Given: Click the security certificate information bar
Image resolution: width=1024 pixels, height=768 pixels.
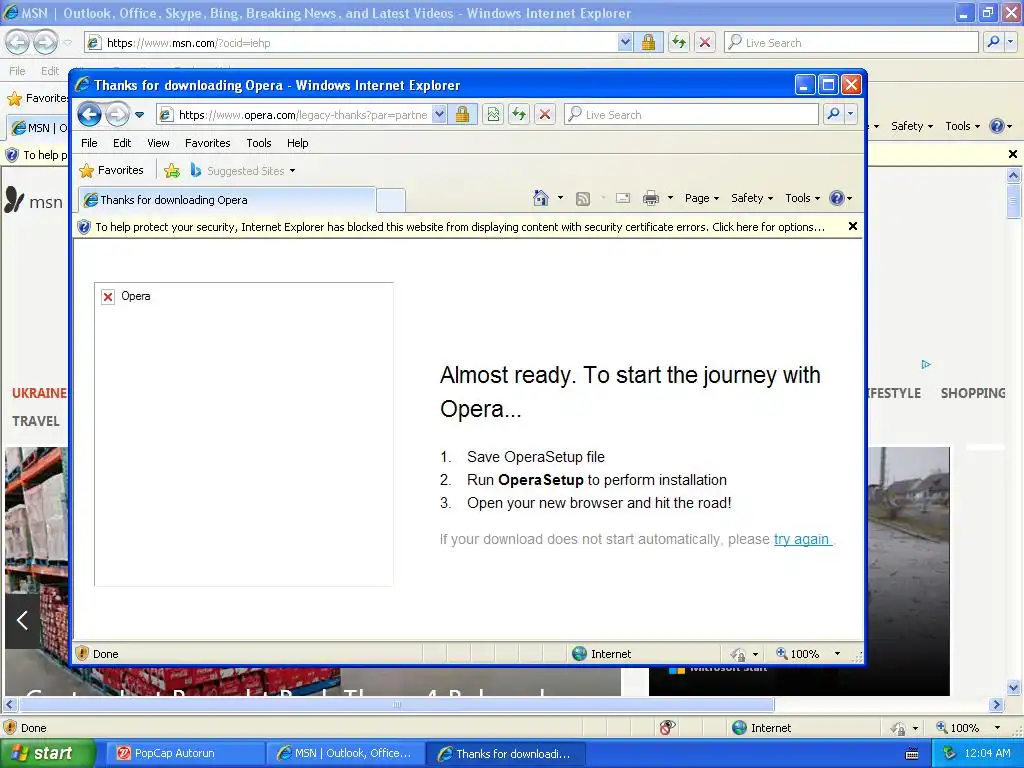Looking at the screenshot, I should coord(460,227).
